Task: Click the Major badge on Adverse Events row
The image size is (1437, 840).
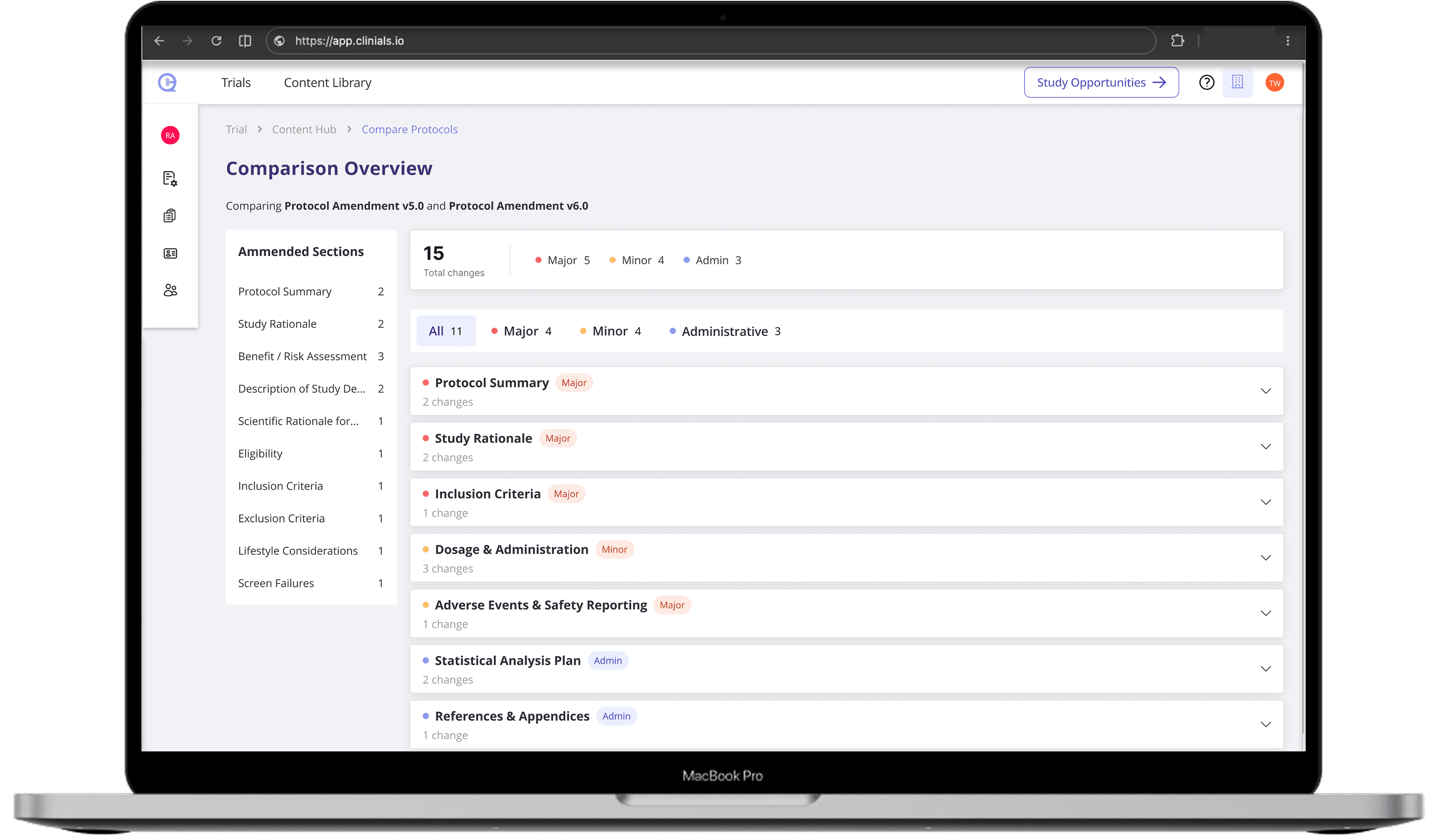Action: [672, 606]
